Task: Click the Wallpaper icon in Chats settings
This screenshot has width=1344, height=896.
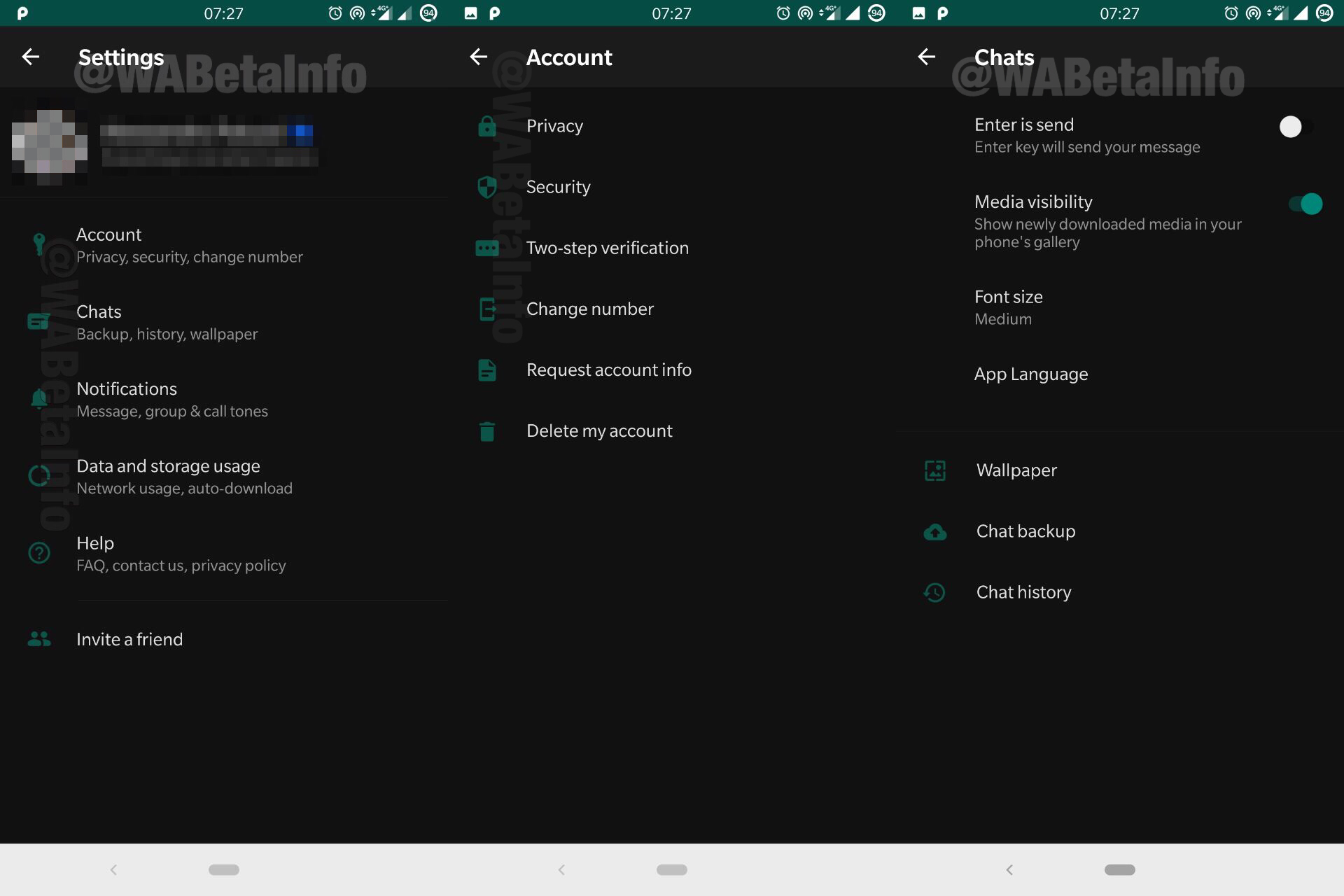Action: (934, 469)
